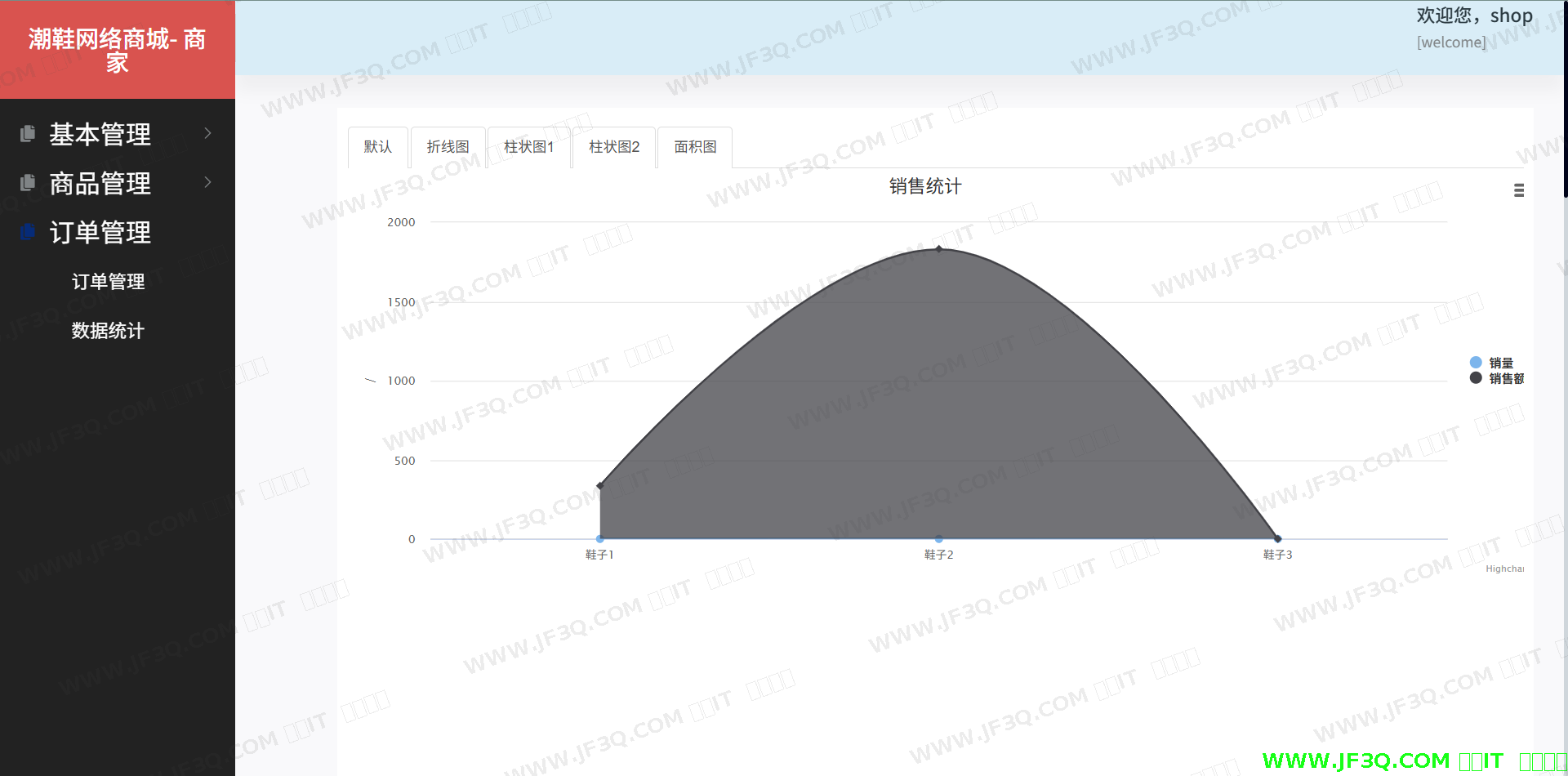This screenshot has height=776, width=1568.
Task: Click the 鞋子2 peak data point
Action: coord(938,248)
